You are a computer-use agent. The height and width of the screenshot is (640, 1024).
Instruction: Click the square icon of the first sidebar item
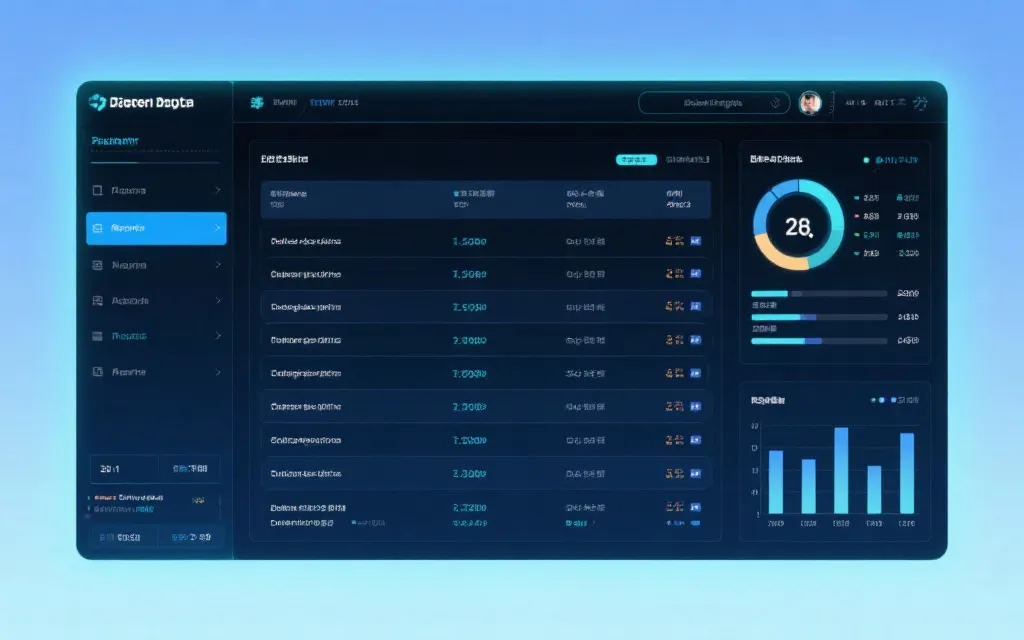pos(97,190)
